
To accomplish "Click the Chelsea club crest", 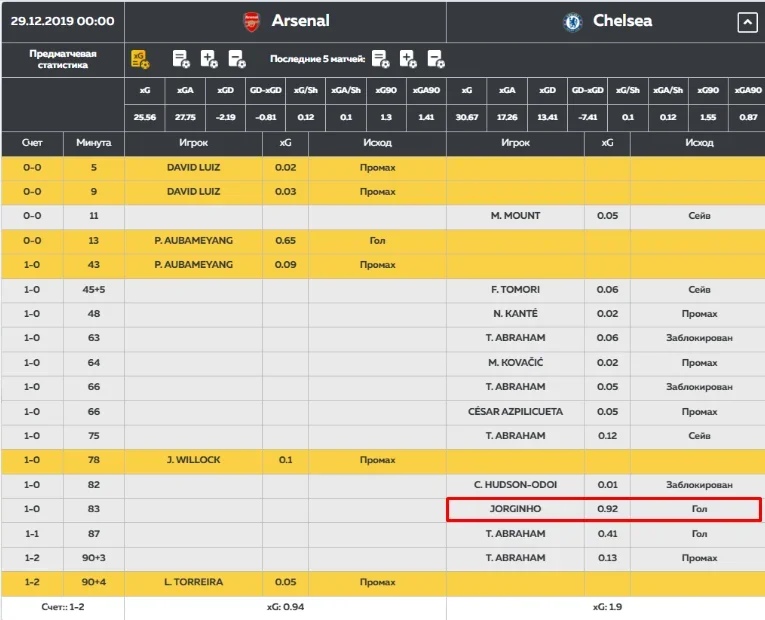I will coord(573,21).
